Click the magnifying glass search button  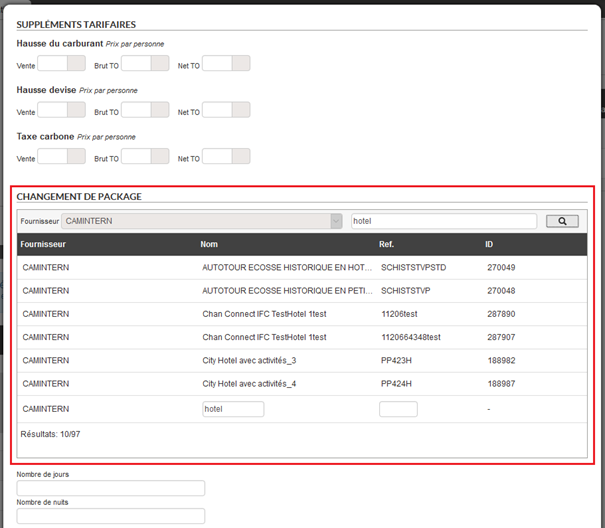click(x=562, y=221)
